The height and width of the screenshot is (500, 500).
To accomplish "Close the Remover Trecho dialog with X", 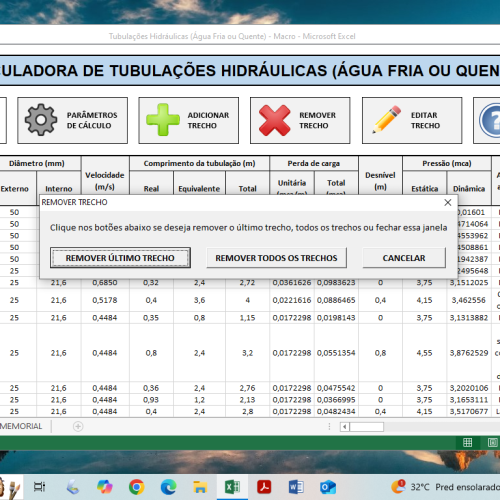I will [448, 202].
